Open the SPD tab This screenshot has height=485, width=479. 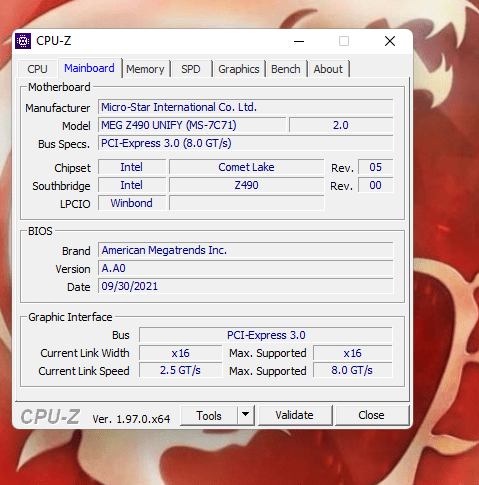(191, 69)
